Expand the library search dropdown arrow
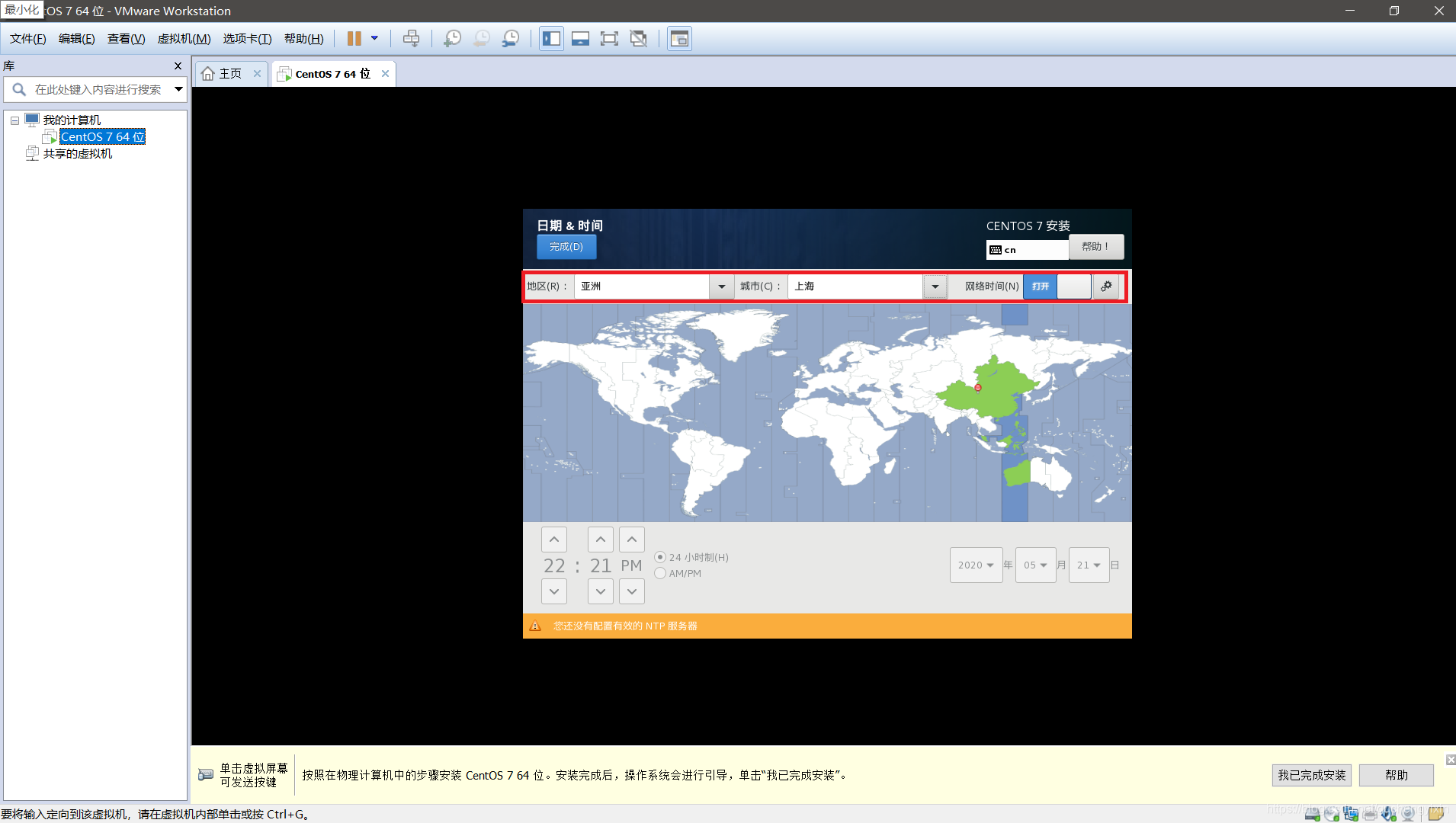 click(x=178, y=90)
